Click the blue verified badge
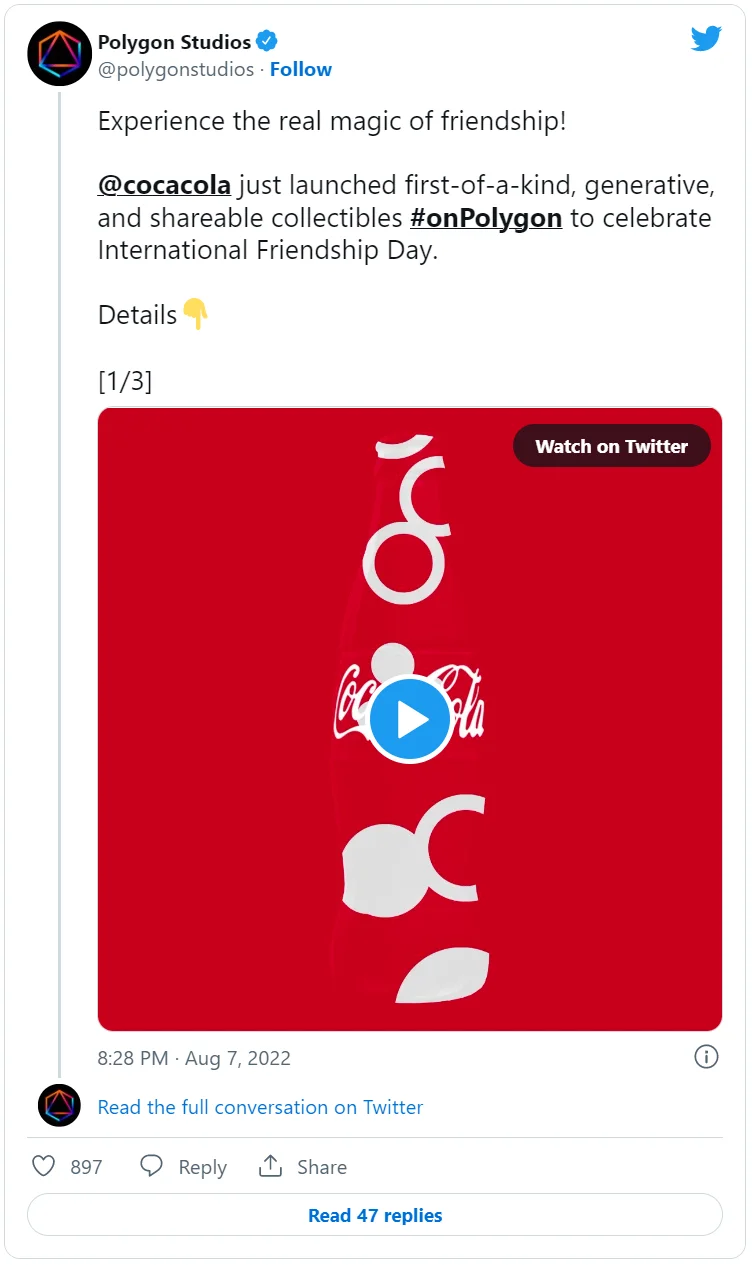 [267, 42]
